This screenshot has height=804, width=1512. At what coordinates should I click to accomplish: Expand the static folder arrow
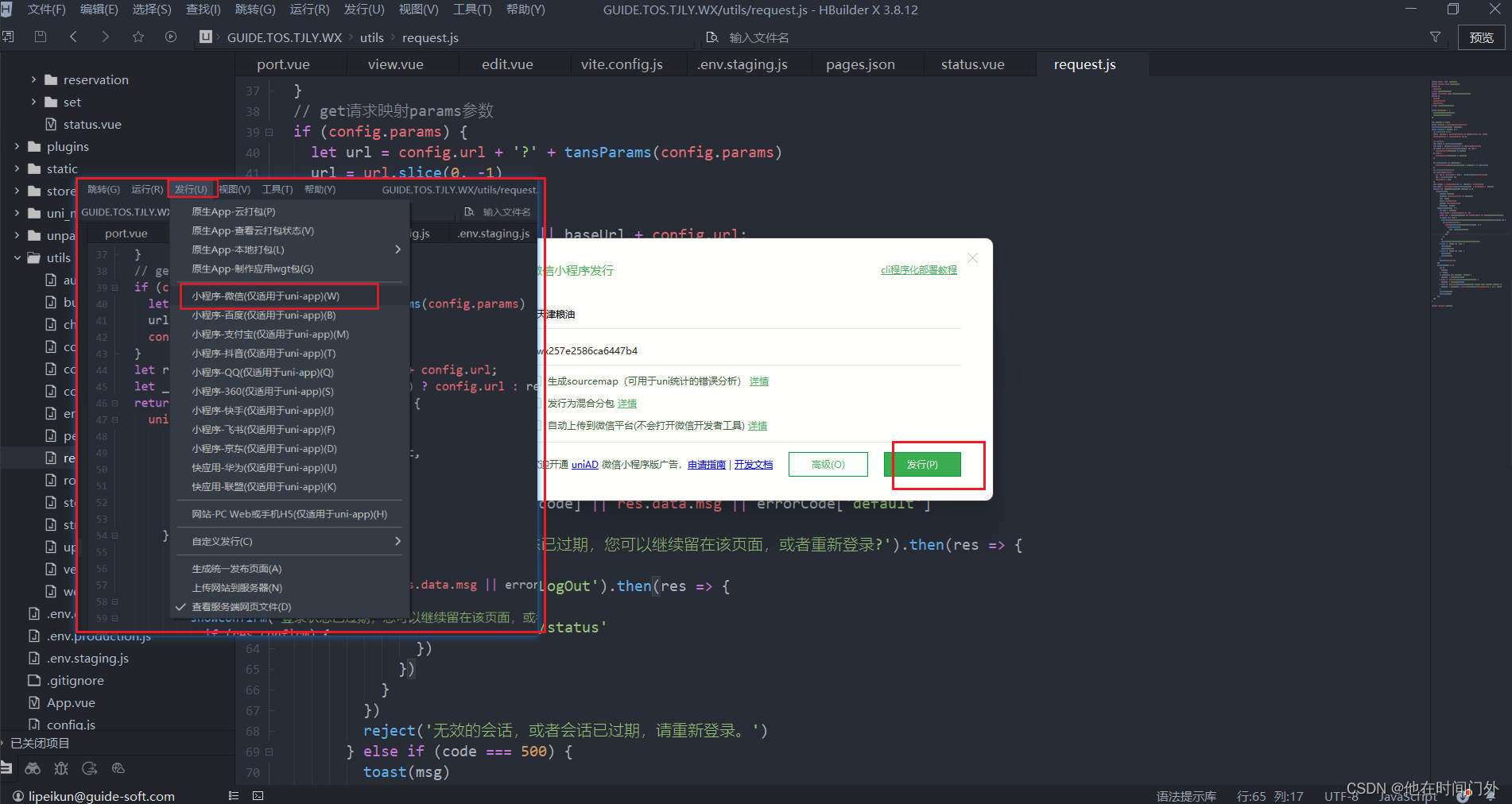click(x=17, y=168)
